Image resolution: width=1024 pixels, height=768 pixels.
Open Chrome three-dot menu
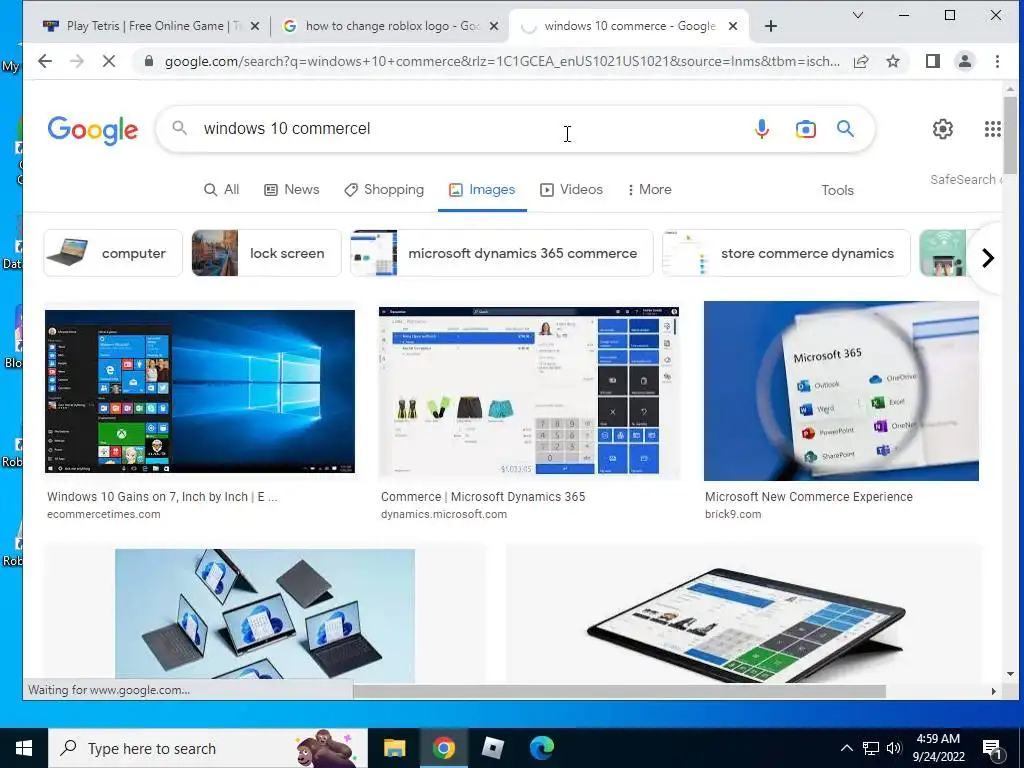point(997,61)
